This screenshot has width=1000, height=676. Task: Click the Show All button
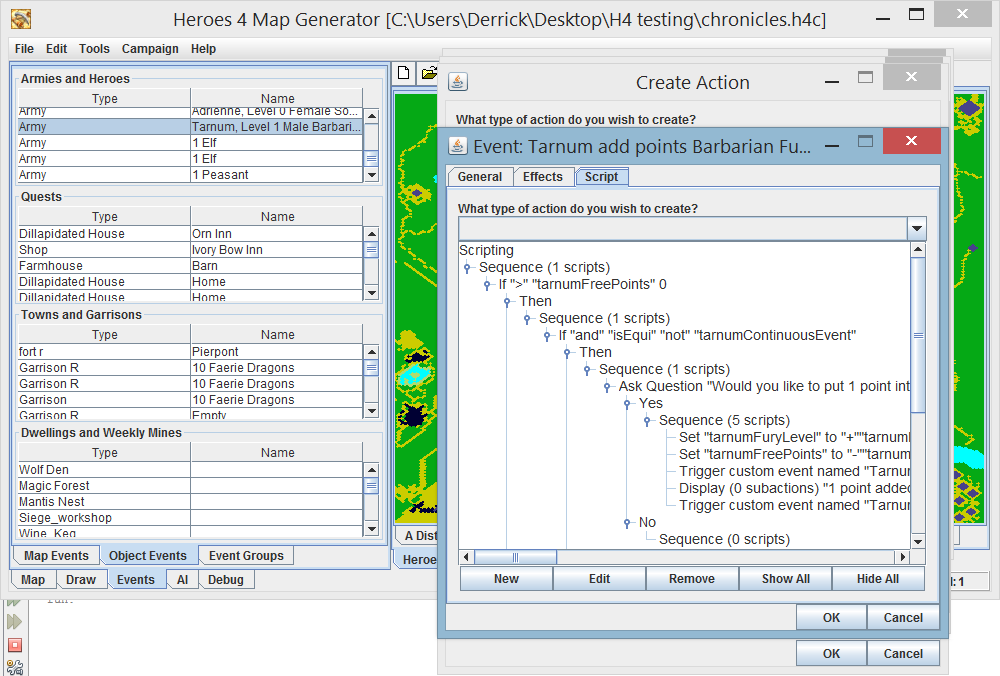[786, 578]
